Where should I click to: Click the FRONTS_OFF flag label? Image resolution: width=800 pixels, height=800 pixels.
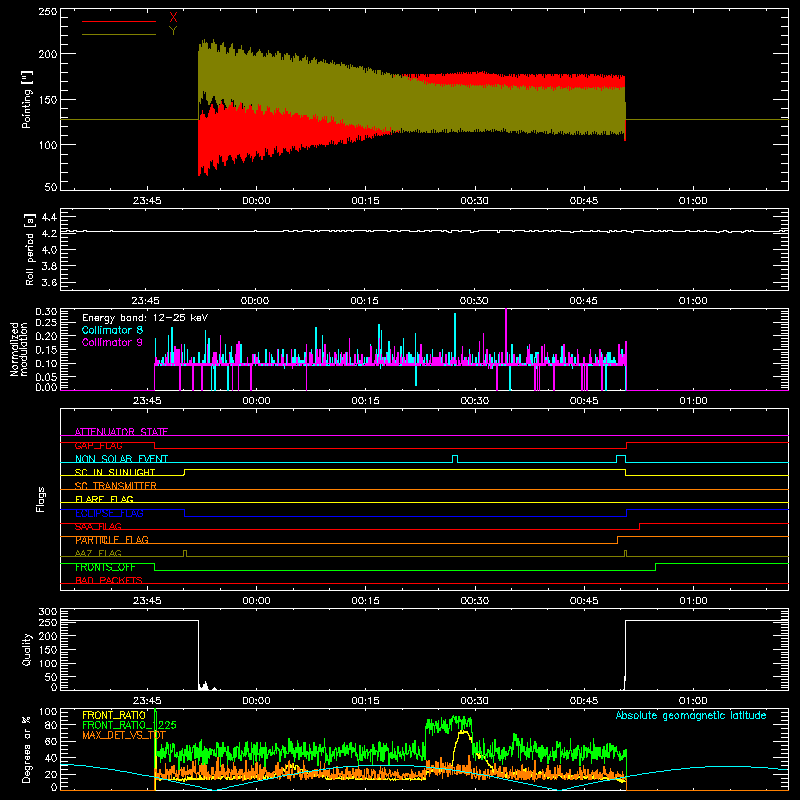pos(105,567)
